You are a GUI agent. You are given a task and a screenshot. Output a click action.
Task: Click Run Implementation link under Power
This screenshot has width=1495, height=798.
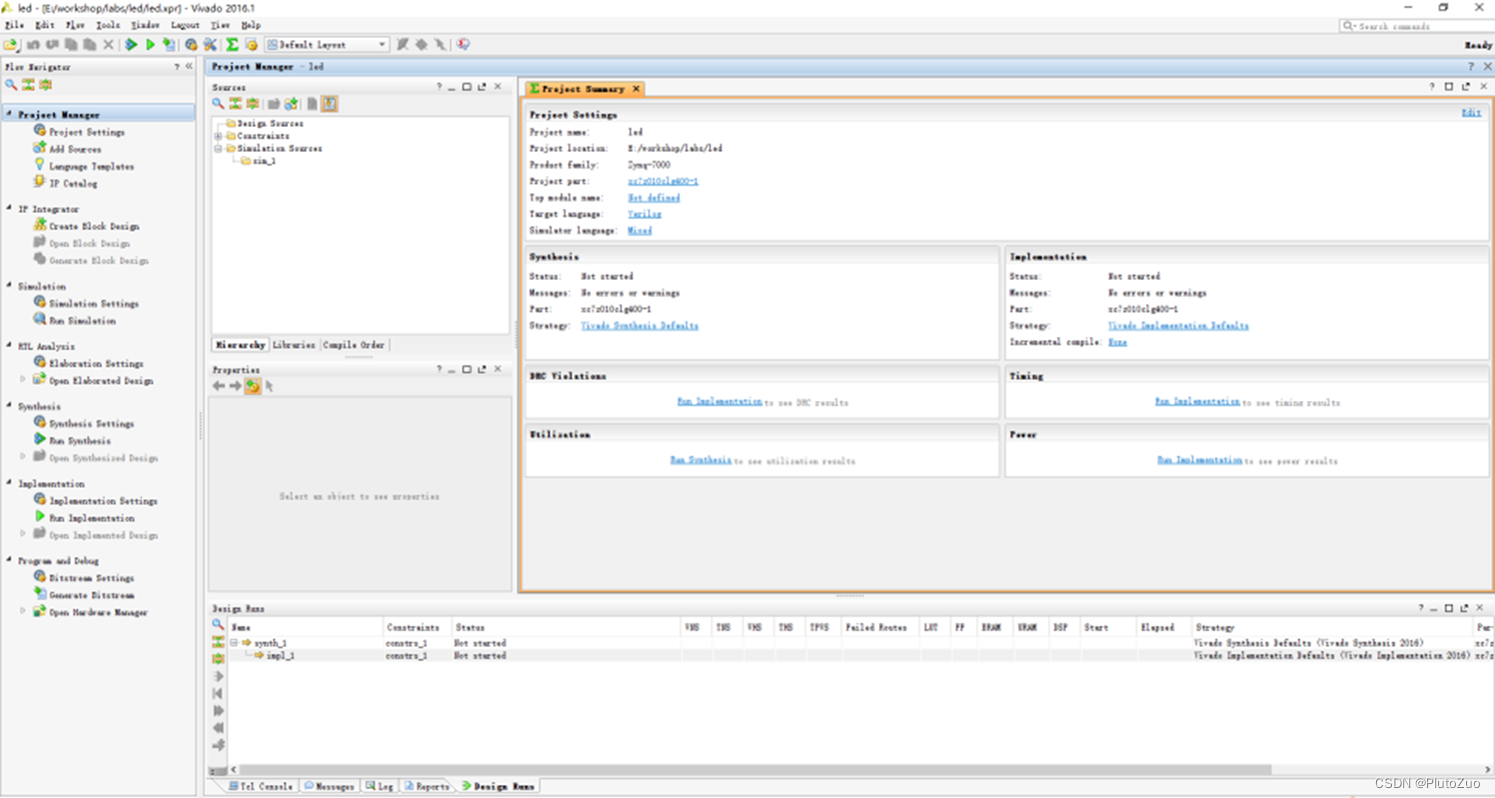point(1200,460)
